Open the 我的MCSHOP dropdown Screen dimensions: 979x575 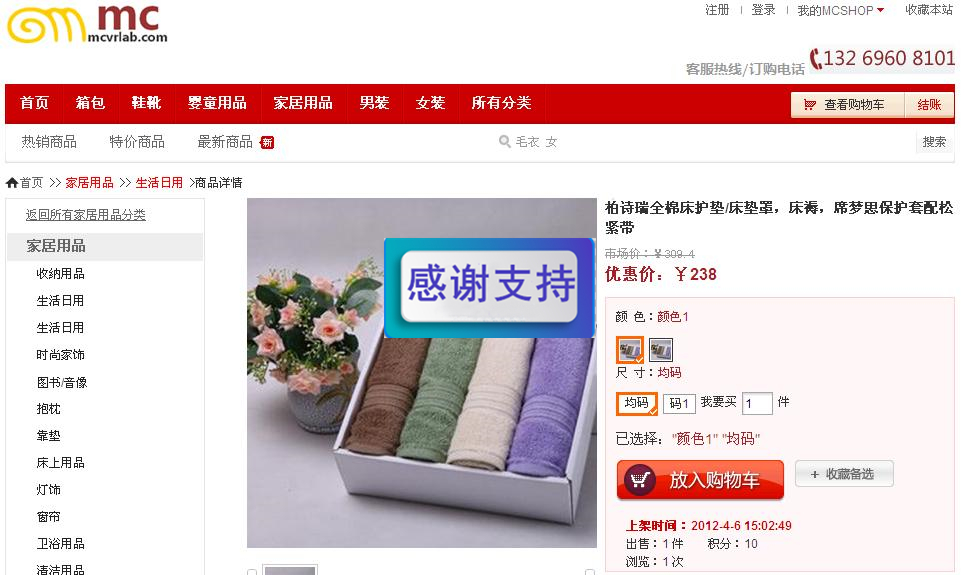[841, 11]
